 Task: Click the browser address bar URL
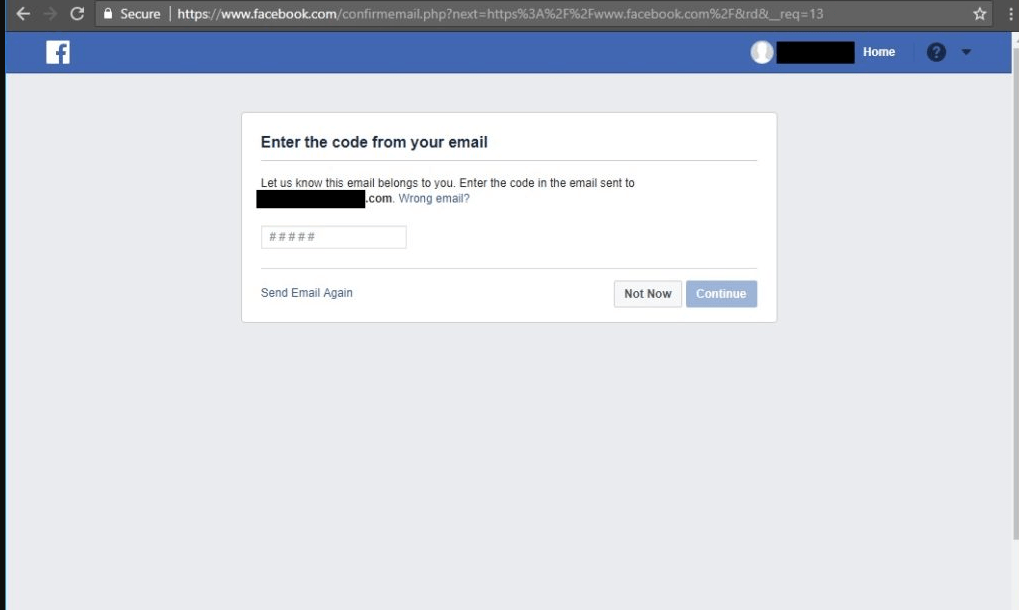(500, 14)
